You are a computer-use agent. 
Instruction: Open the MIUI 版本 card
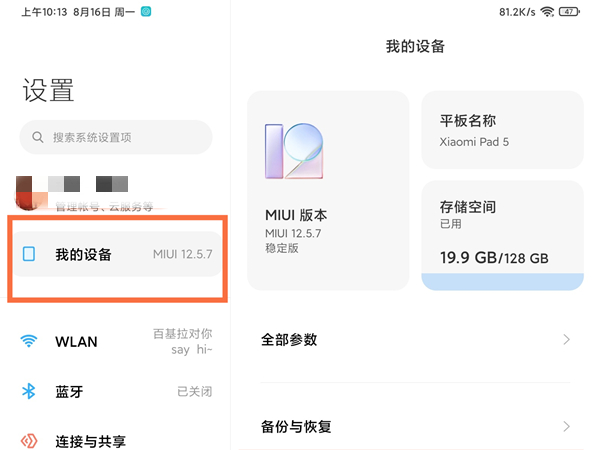point(328,190)
